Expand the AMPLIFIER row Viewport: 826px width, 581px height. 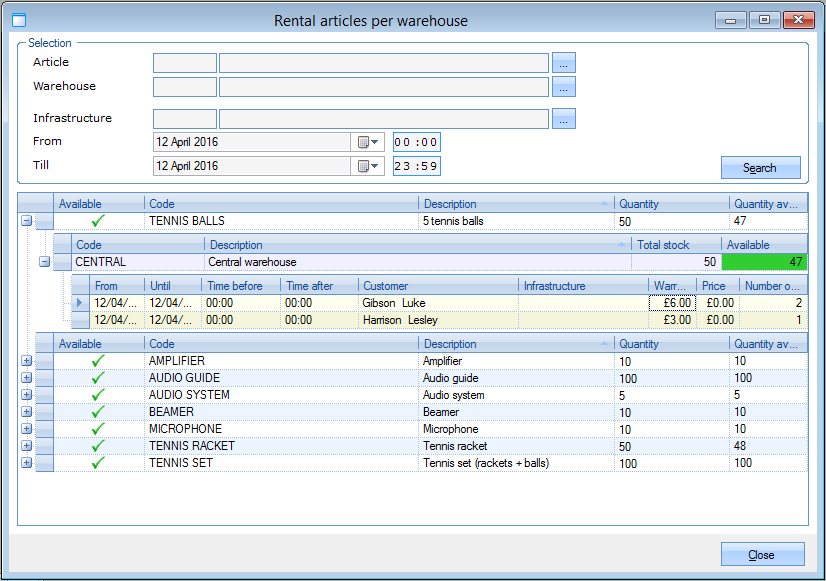click(x=27, y=361)
